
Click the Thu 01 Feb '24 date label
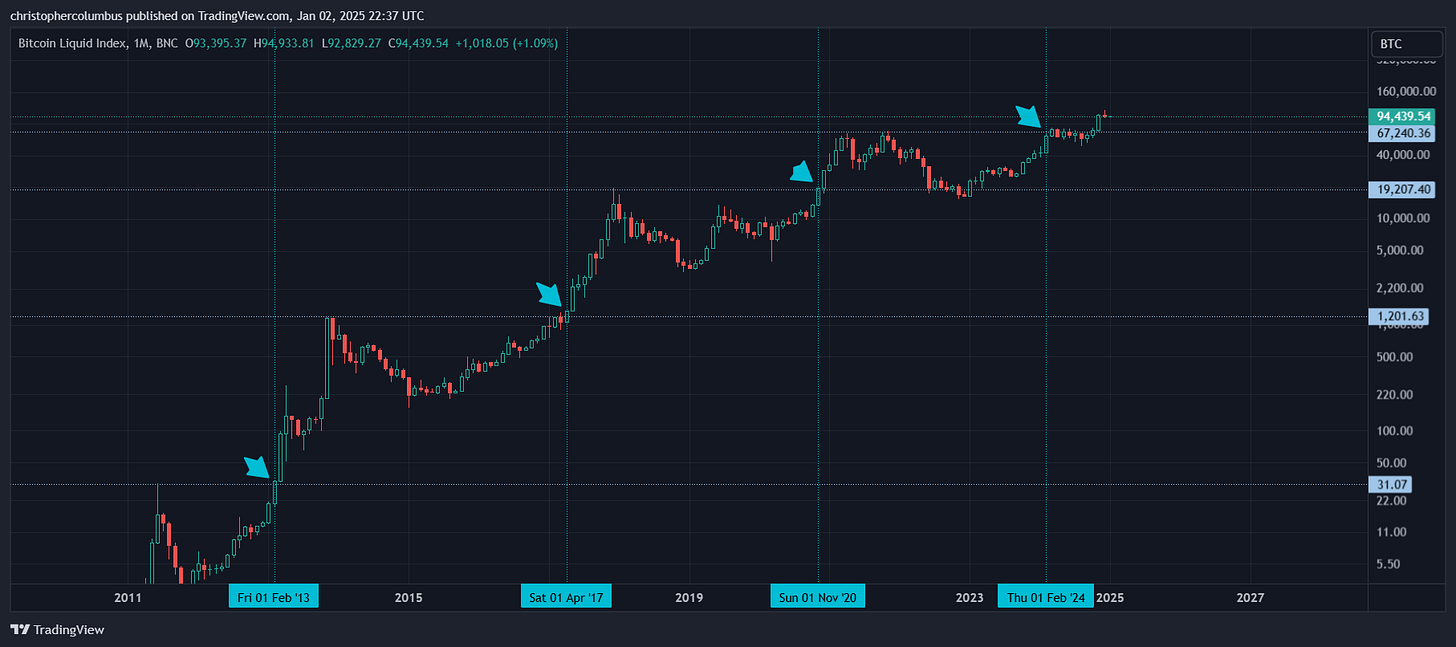1046,598
